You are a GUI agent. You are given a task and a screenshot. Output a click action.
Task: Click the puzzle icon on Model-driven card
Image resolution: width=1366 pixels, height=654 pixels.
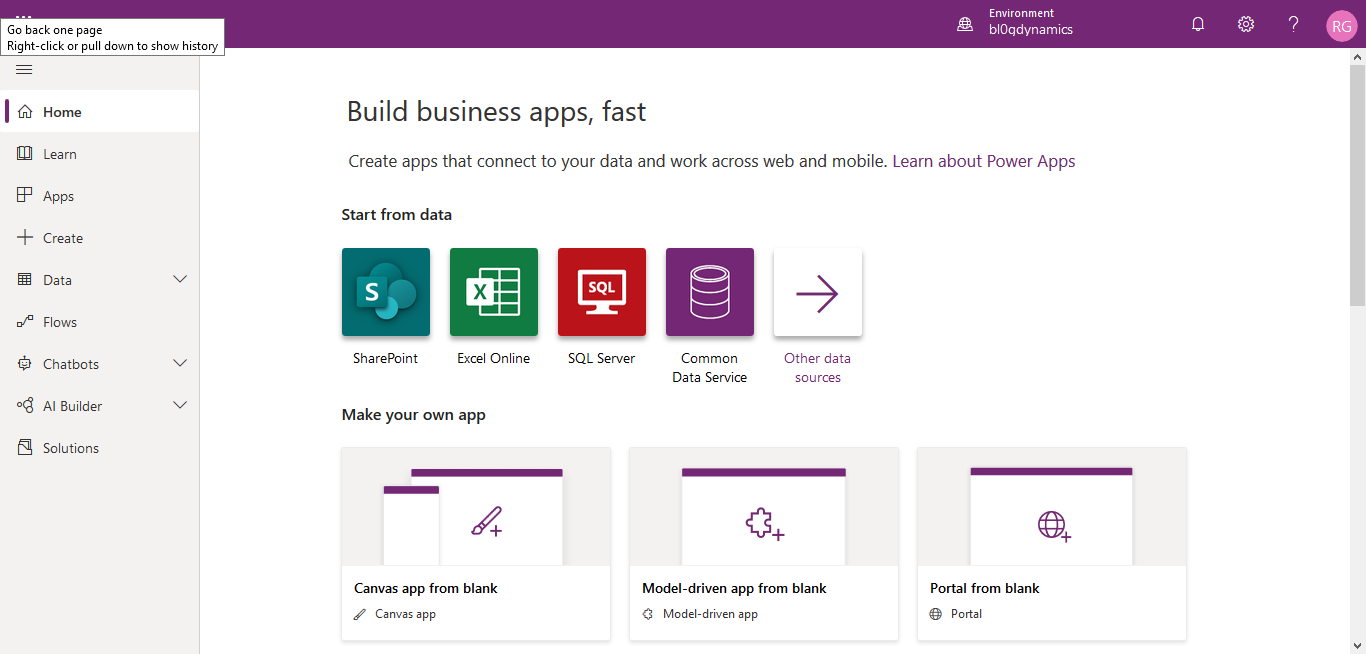tap(764, 524)
